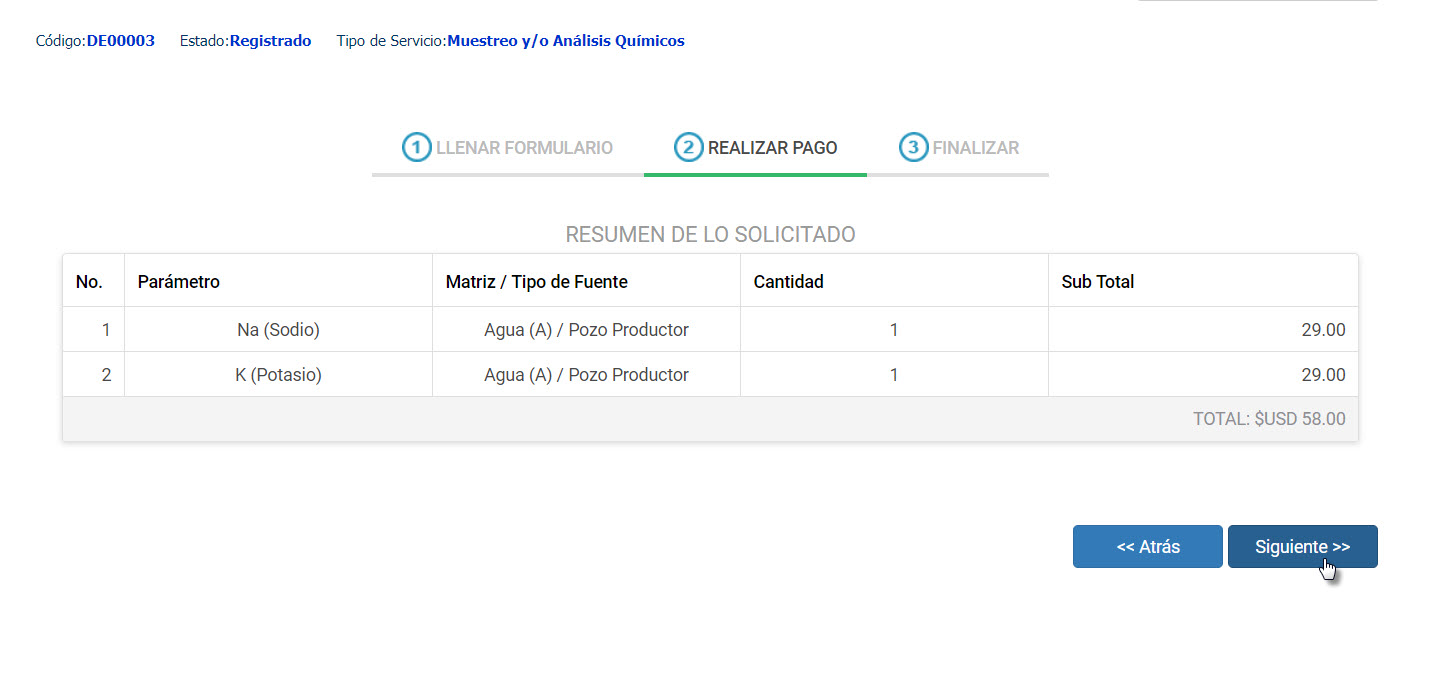Image resolution: width=1434 pixels, height=675 pixels.
Task: Click row number 2 cell
Action: [x=93, y=375]
